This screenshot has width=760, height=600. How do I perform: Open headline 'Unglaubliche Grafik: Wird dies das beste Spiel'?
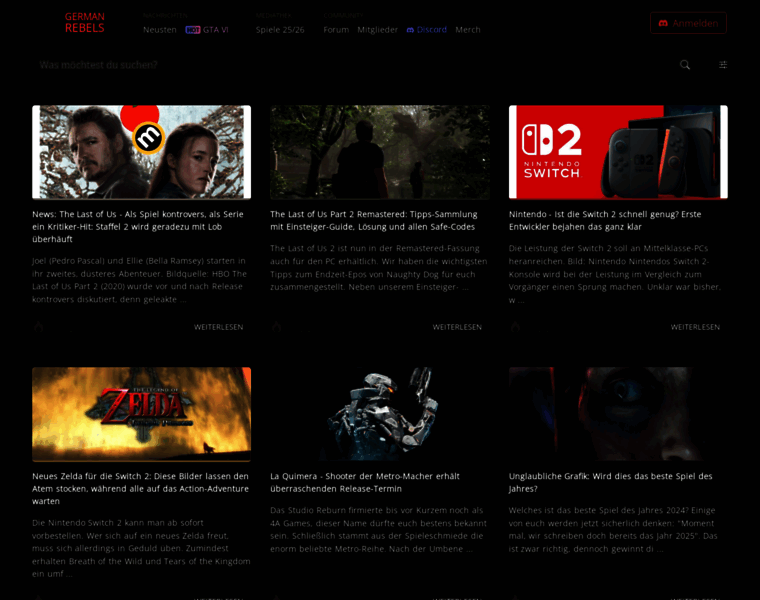[611, 483]
